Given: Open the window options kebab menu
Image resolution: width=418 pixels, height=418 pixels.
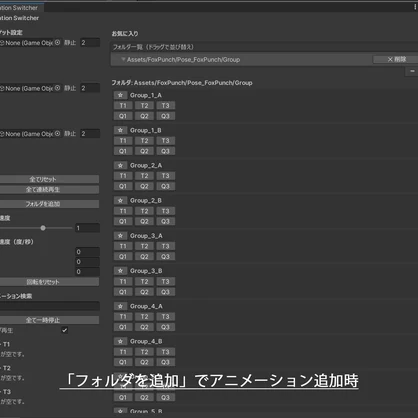Looking at the screenshot, I should 415,7.
